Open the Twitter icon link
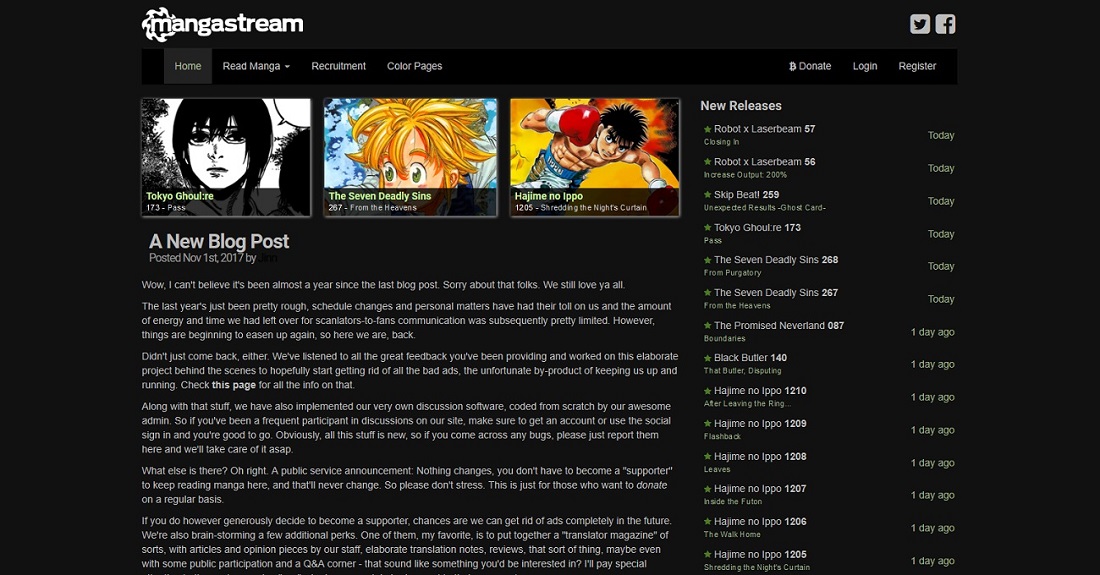 point(920,24)
